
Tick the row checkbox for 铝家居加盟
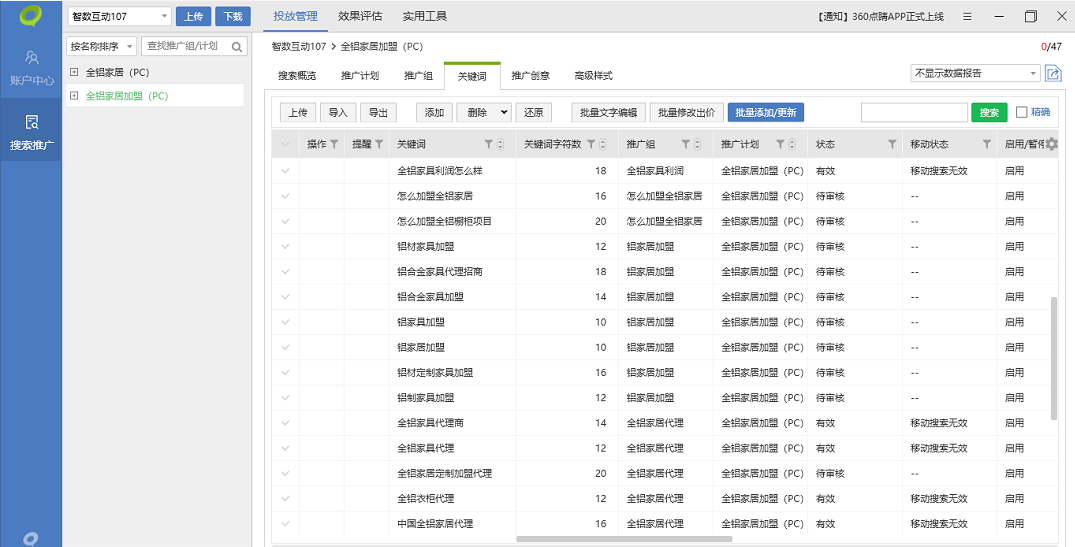tap(286, 347)
